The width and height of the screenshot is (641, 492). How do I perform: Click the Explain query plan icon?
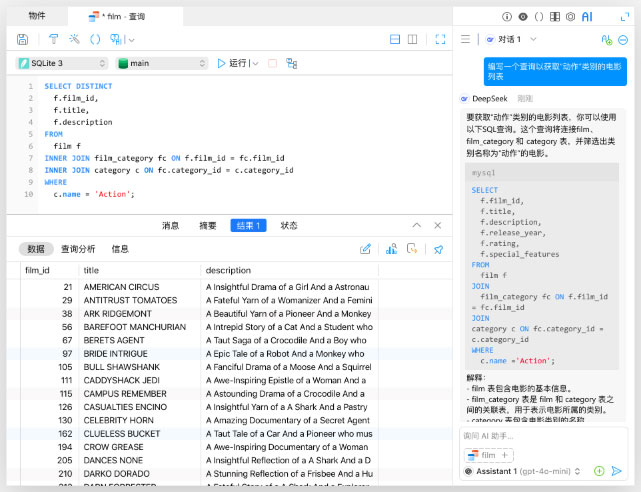point(291,63)
